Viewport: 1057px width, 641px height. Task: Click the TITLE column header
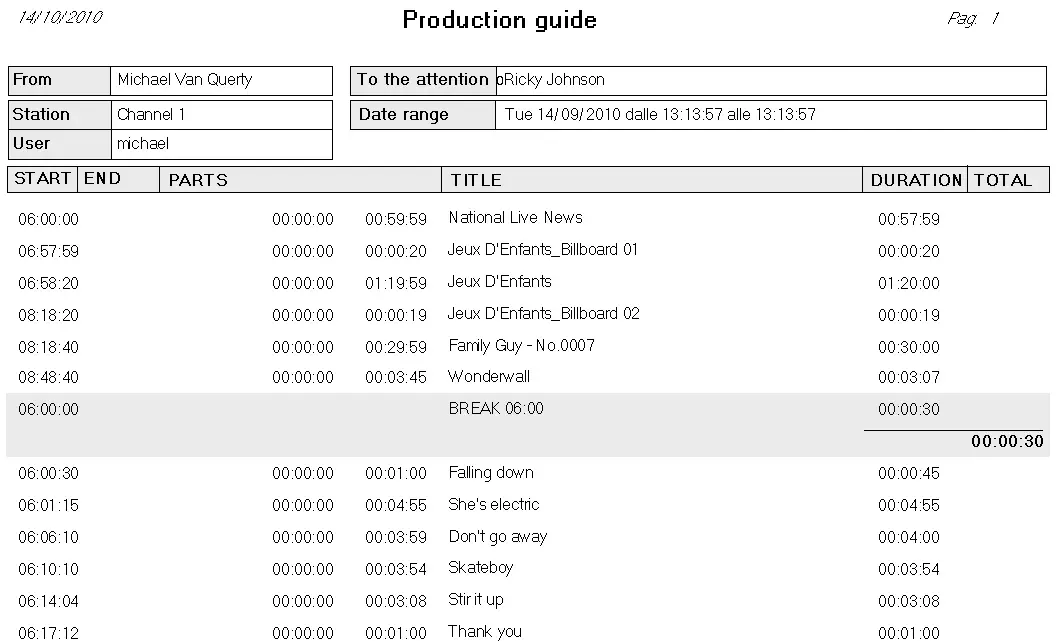(x=476, y=180)
